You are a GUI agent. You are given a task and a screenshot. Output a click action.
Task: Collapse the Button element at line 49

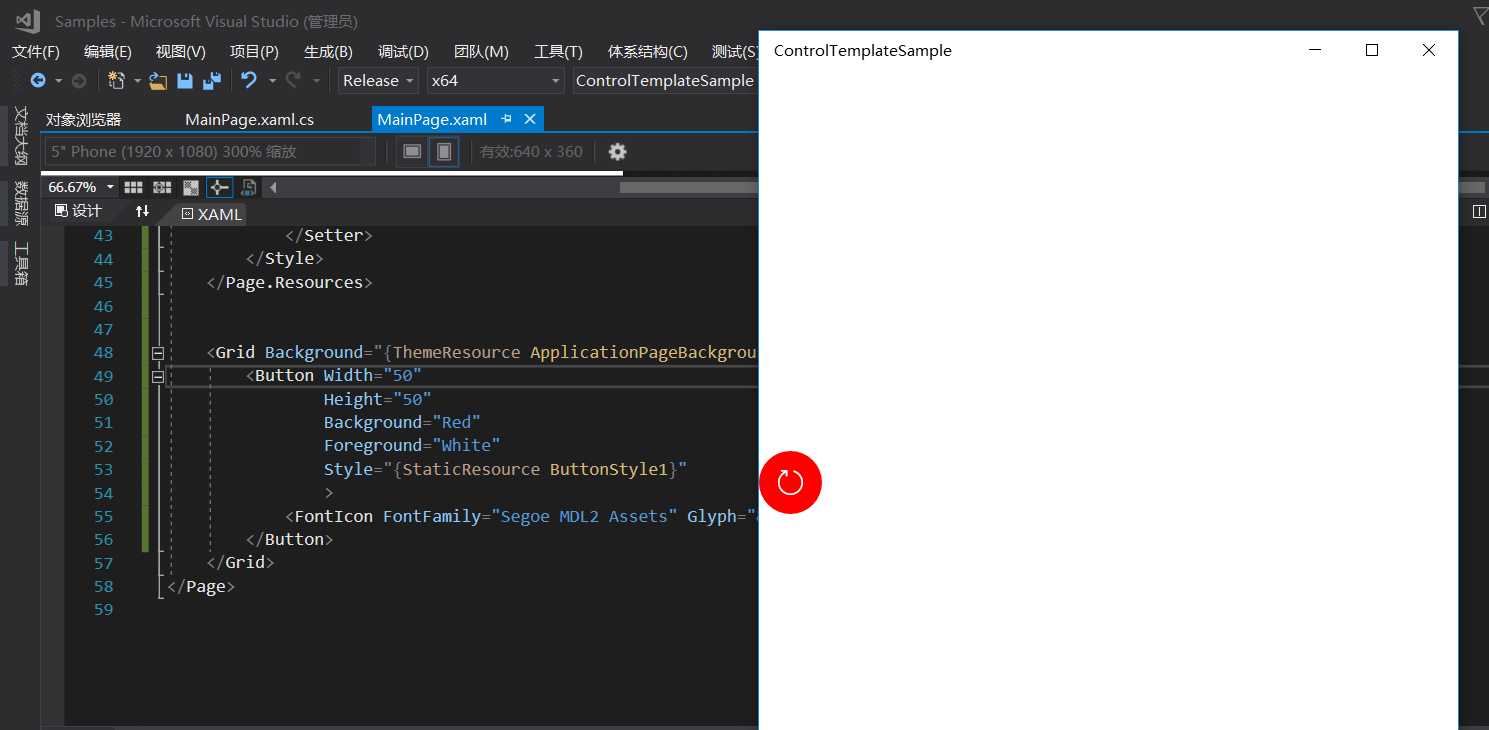click(x=157, y=377)
